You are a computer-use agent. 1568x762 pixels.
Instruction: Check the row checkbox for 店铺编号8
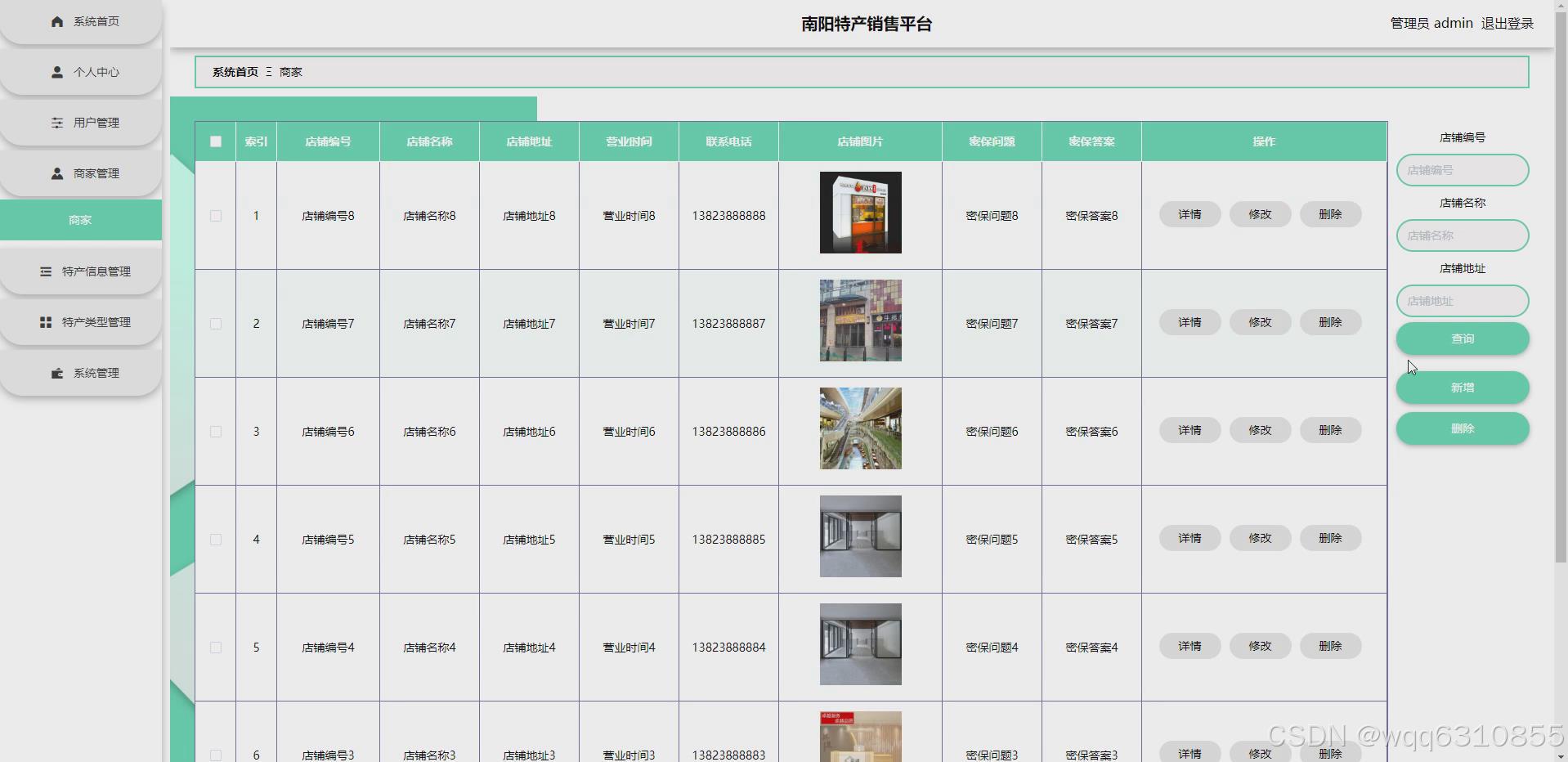coord(216,216)
